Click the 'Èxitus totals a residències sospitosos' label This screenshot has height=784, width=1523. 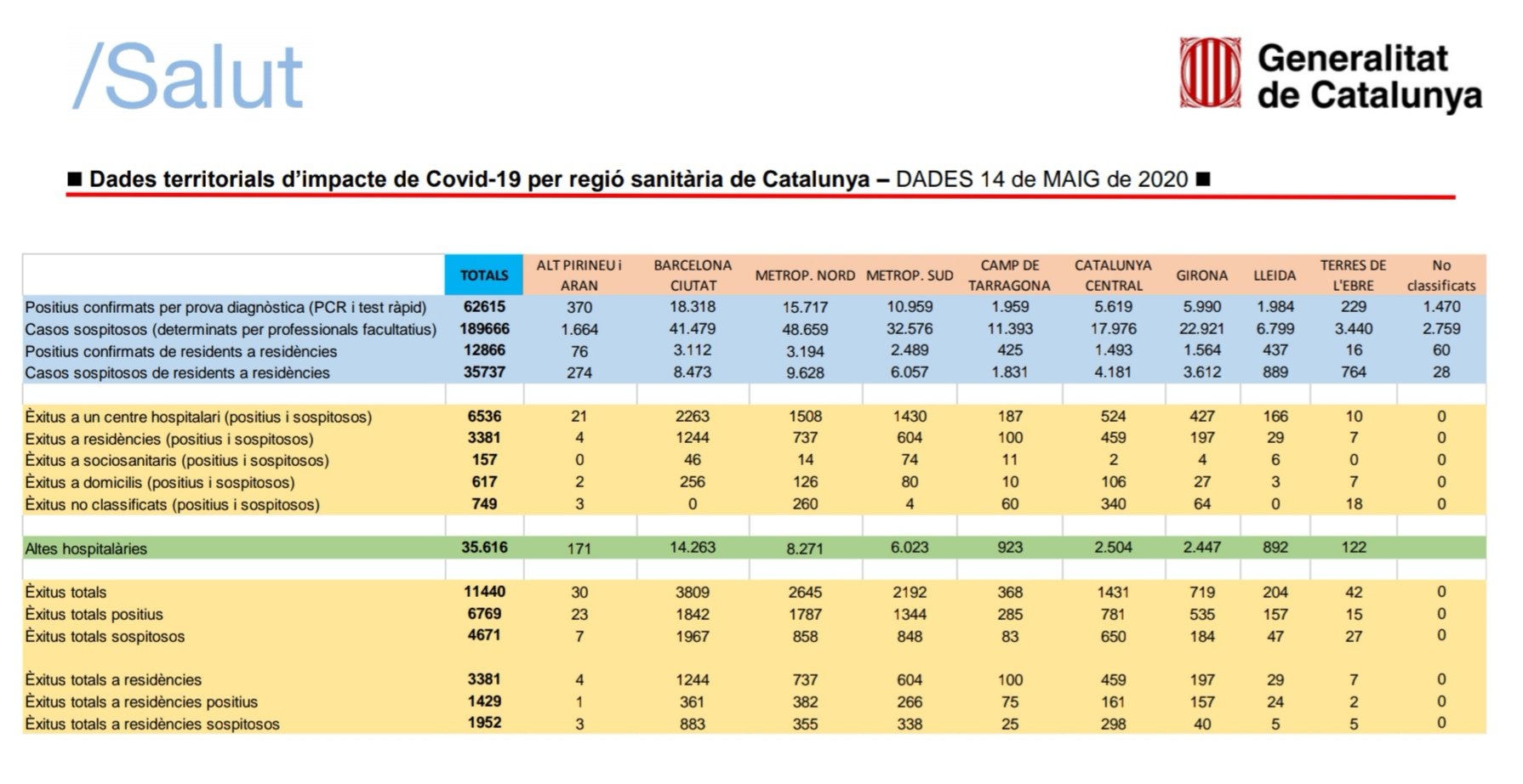click(x=152, y=724)
